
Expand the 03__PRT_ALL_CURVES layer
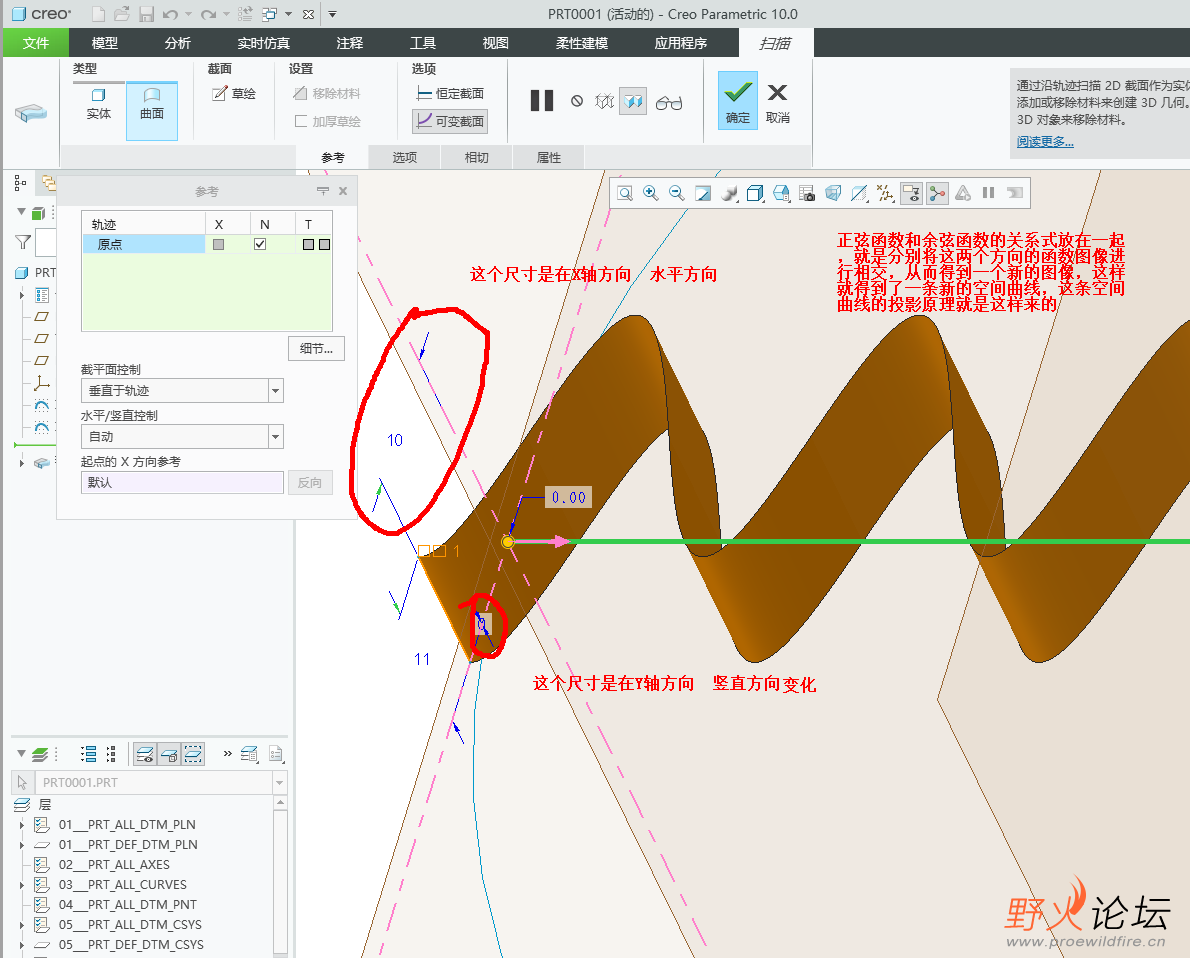pos(21,885)
